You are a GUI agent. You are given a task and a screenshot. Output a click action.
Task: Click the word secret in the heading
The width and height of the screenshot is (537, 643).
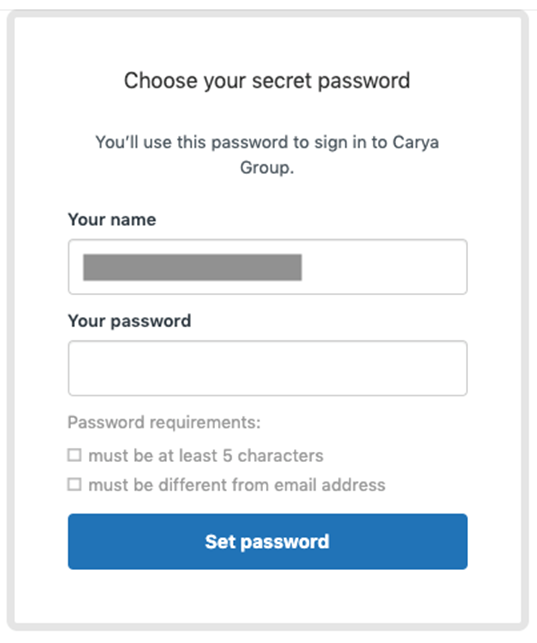click(282, 80)
